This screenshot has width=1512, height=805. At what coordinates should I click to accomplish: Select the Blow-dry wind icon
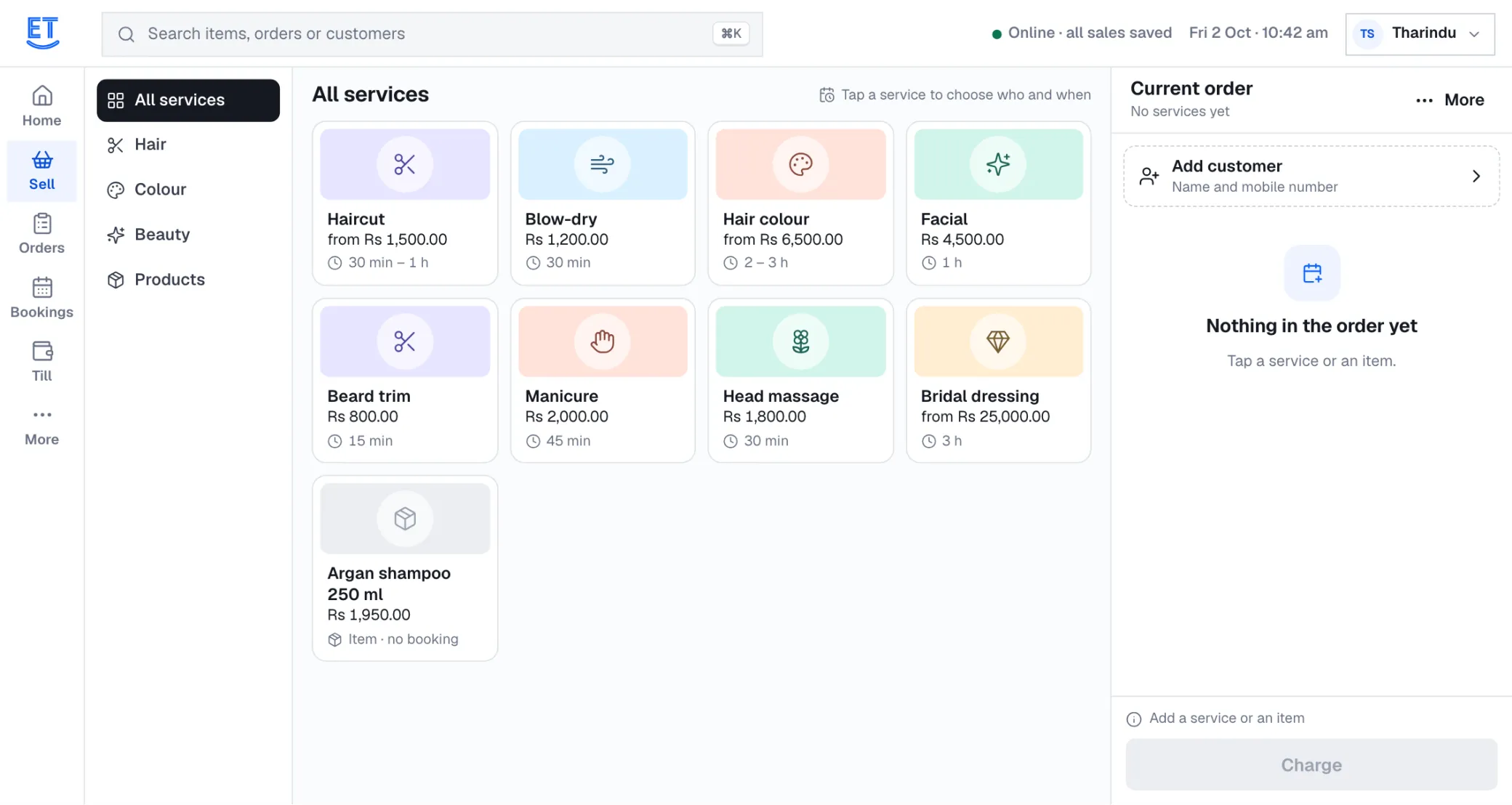pos(603,164)
